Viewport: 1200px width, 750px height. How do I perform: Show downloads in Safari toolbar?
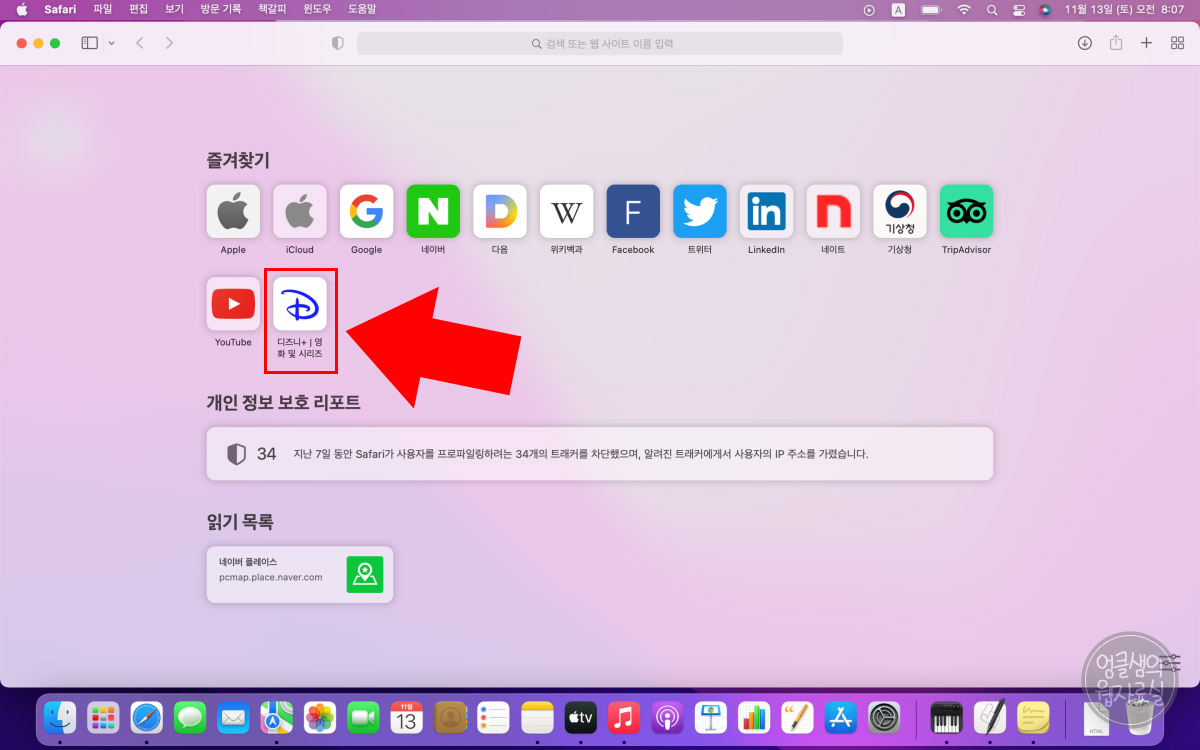(x=1084, y=43)
